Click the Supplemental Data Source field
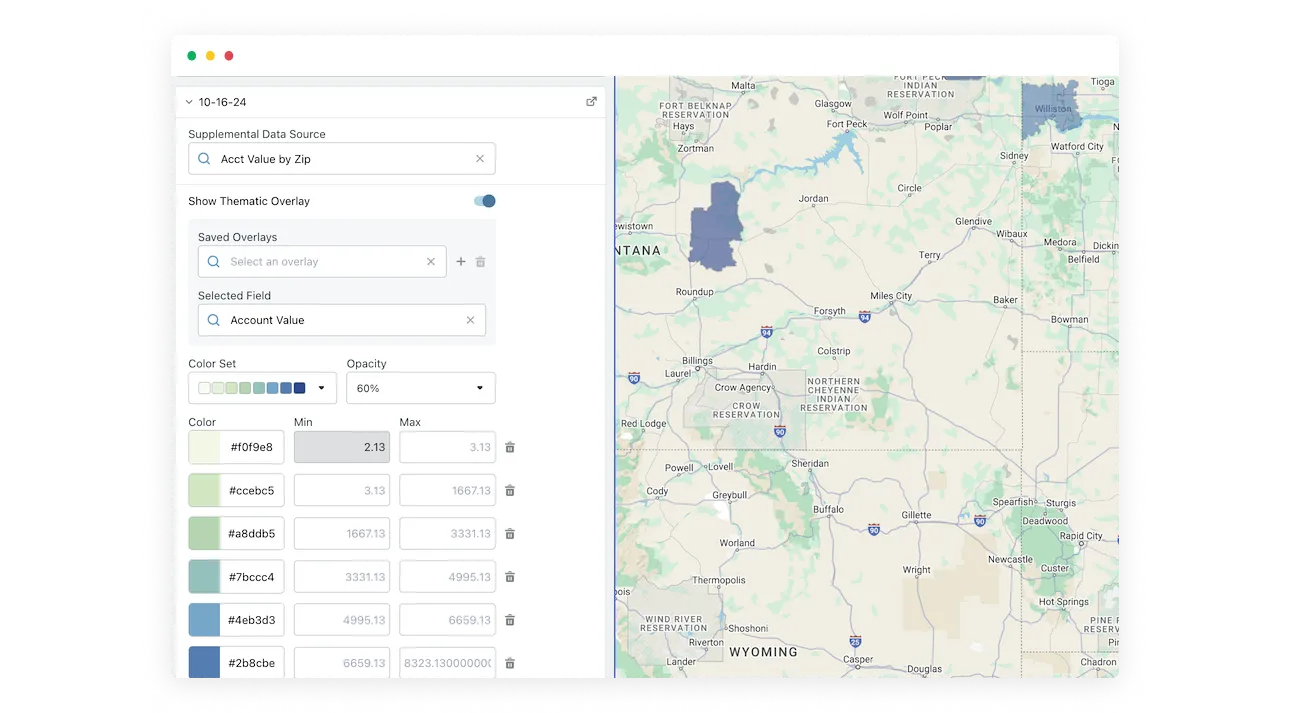The image size is (1290, 713). [x=342, y=159]
